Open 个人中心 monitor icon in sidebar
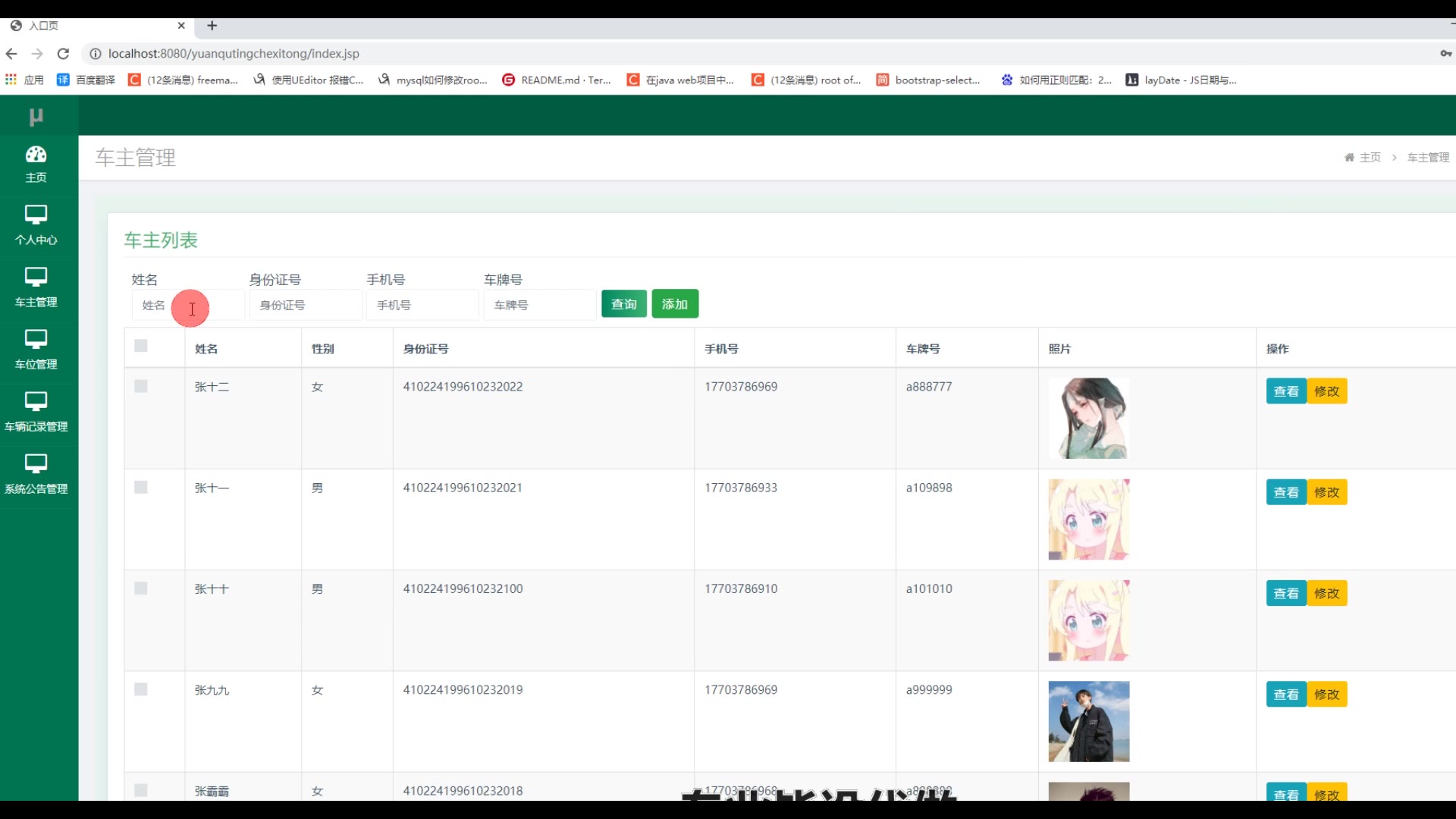Image resolution: width=1456 pixels, height=819 pixels. (36, 215)
